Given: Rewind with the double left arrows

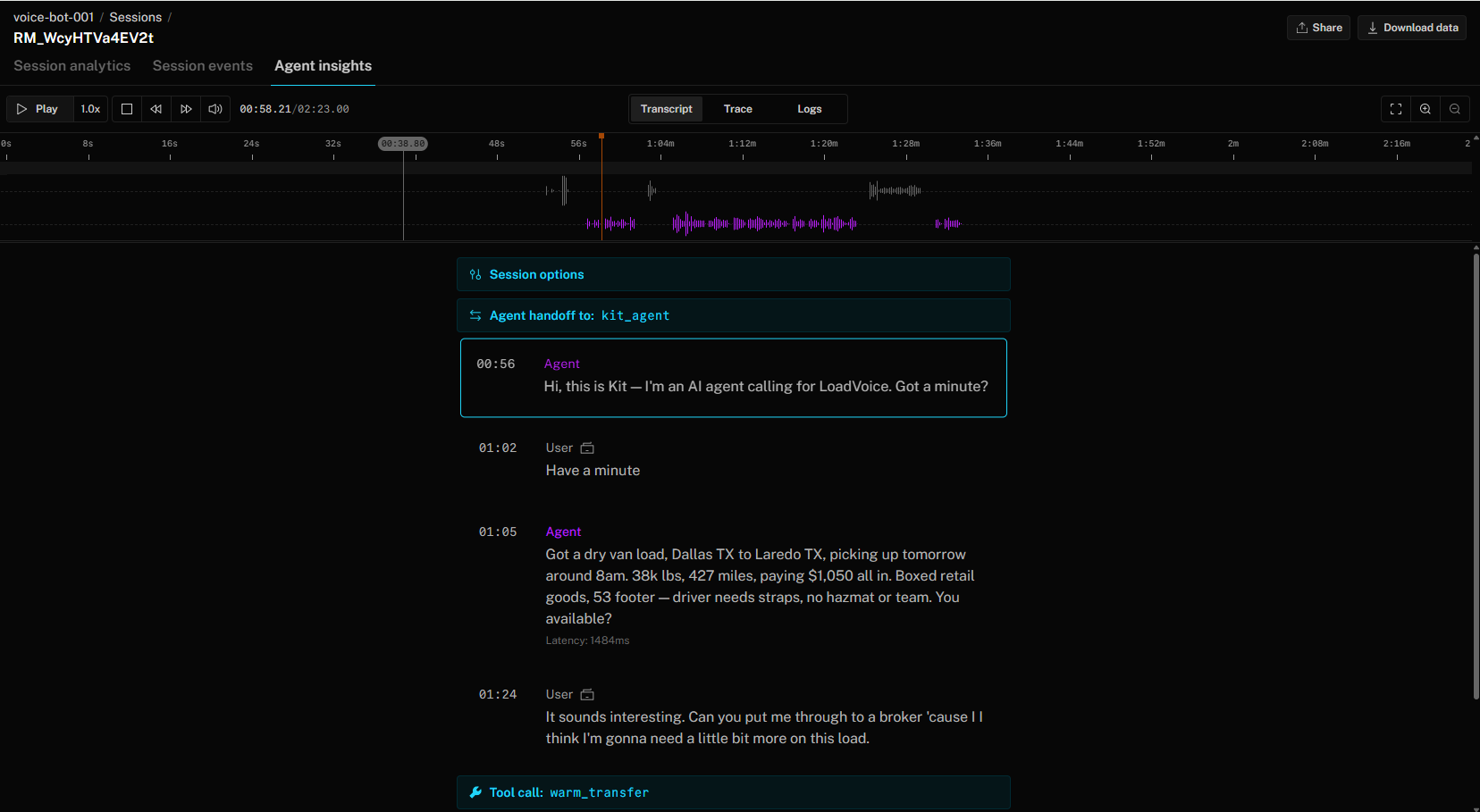Looking at the screenshot, I should (x=156, y=109).
